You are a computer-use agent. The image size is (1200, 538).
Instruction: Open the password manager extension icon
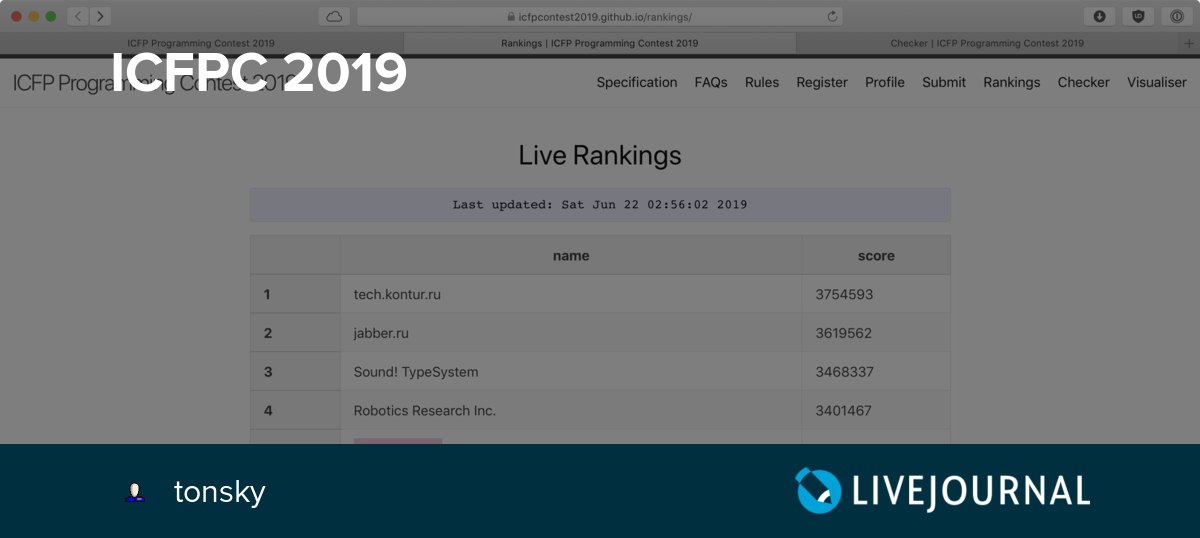coord(1176,16)
